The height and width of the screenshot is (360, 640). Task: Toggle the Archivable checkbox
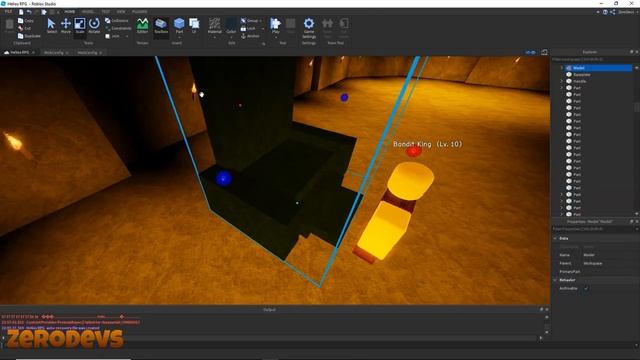pos(586,288)
